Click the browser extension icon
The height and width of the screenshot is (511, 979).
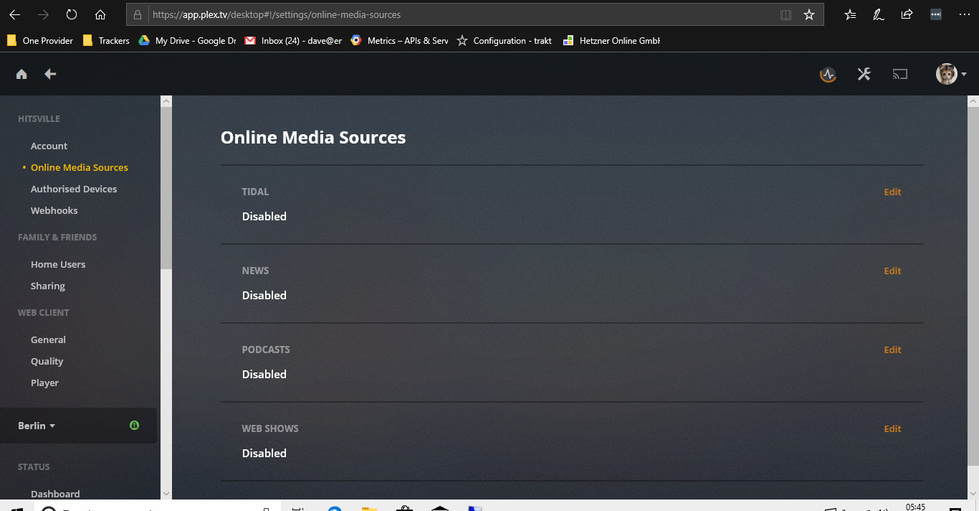[935, 14]
